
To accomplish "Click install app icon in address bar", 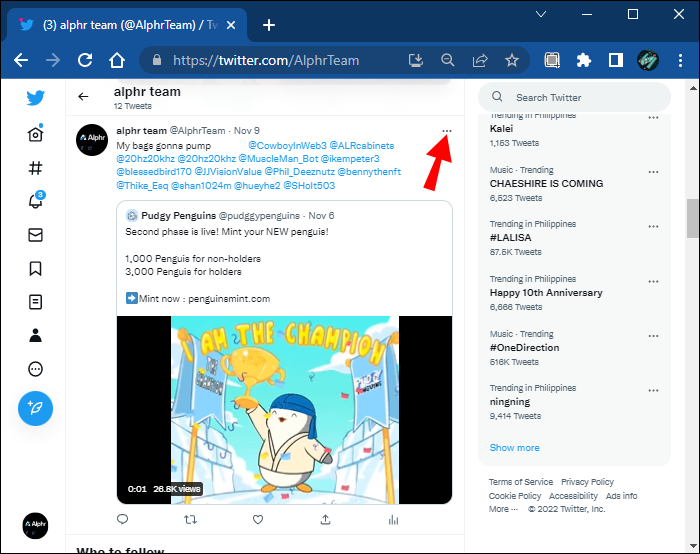I will coord(416,60).
